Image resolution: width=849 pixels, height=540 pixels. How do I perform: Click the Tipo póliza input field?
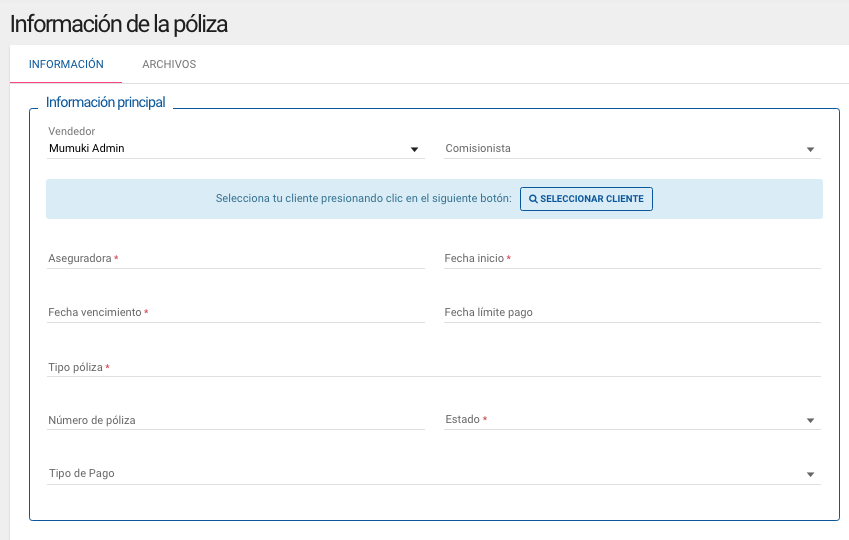tap(434, 367)
